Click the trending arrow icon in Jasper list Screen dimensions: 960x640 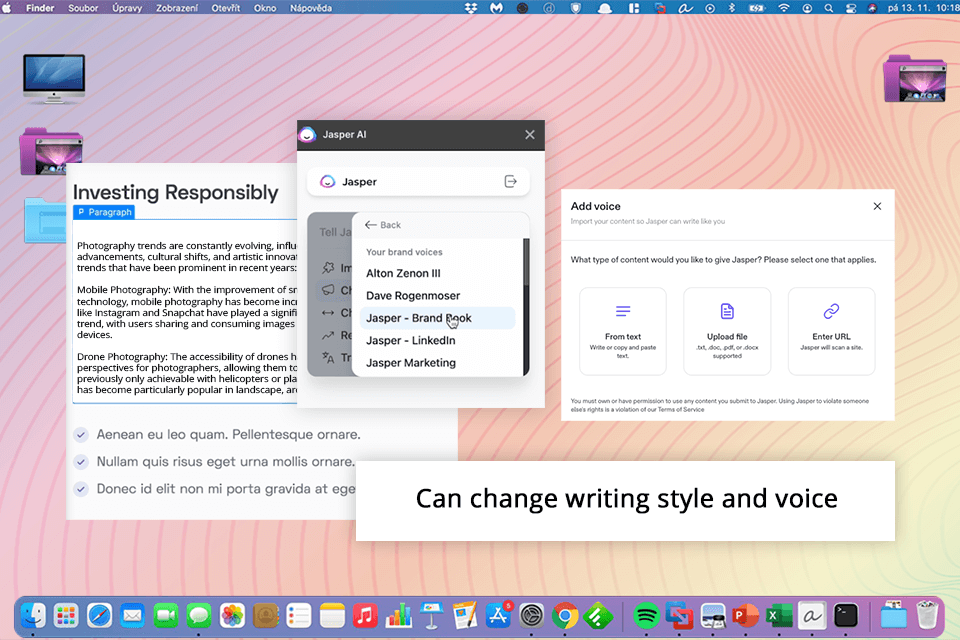pyautogui.click(x=328, y=335)
